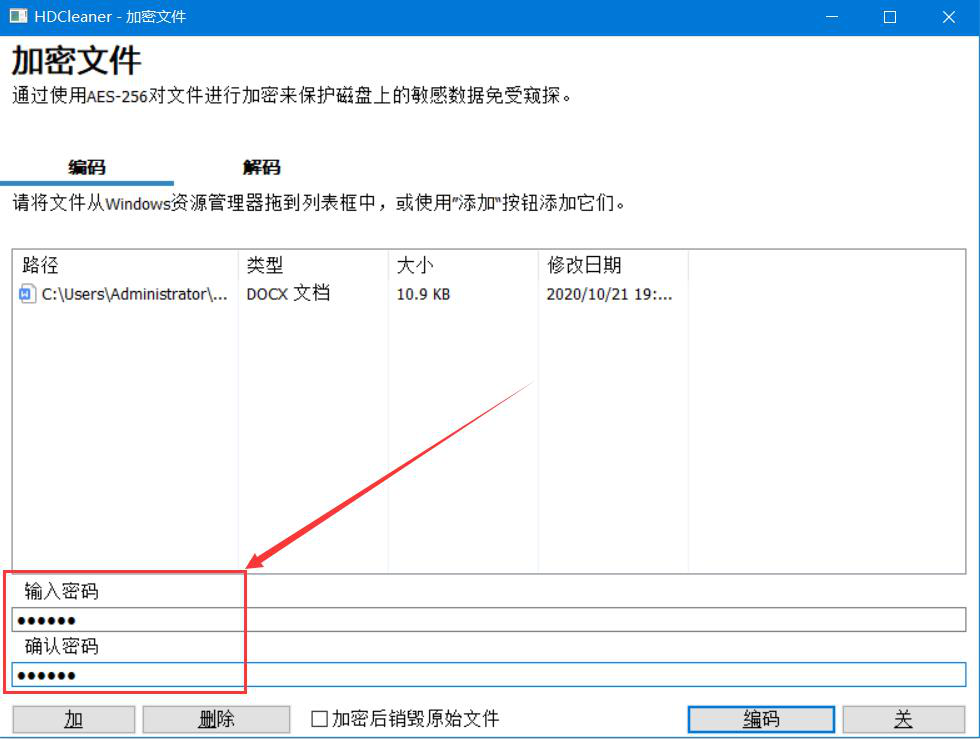Click the 2020/10/21 19:... date cell
This screenshot has height=739, width=980.
pyautogui.click(x=609, y=294)
